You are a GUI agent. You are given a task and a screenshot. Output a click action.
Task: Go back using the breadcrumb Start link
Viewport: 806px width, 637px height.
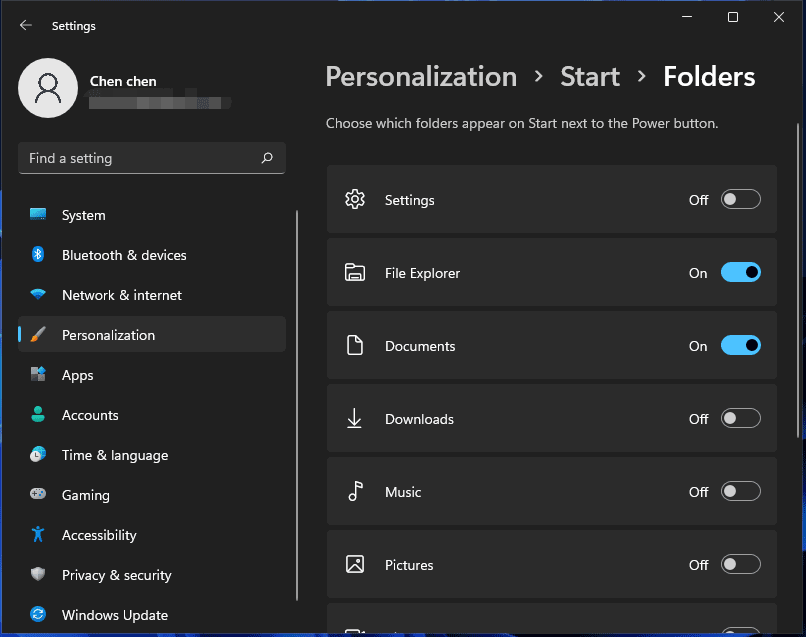pos(589,76)
